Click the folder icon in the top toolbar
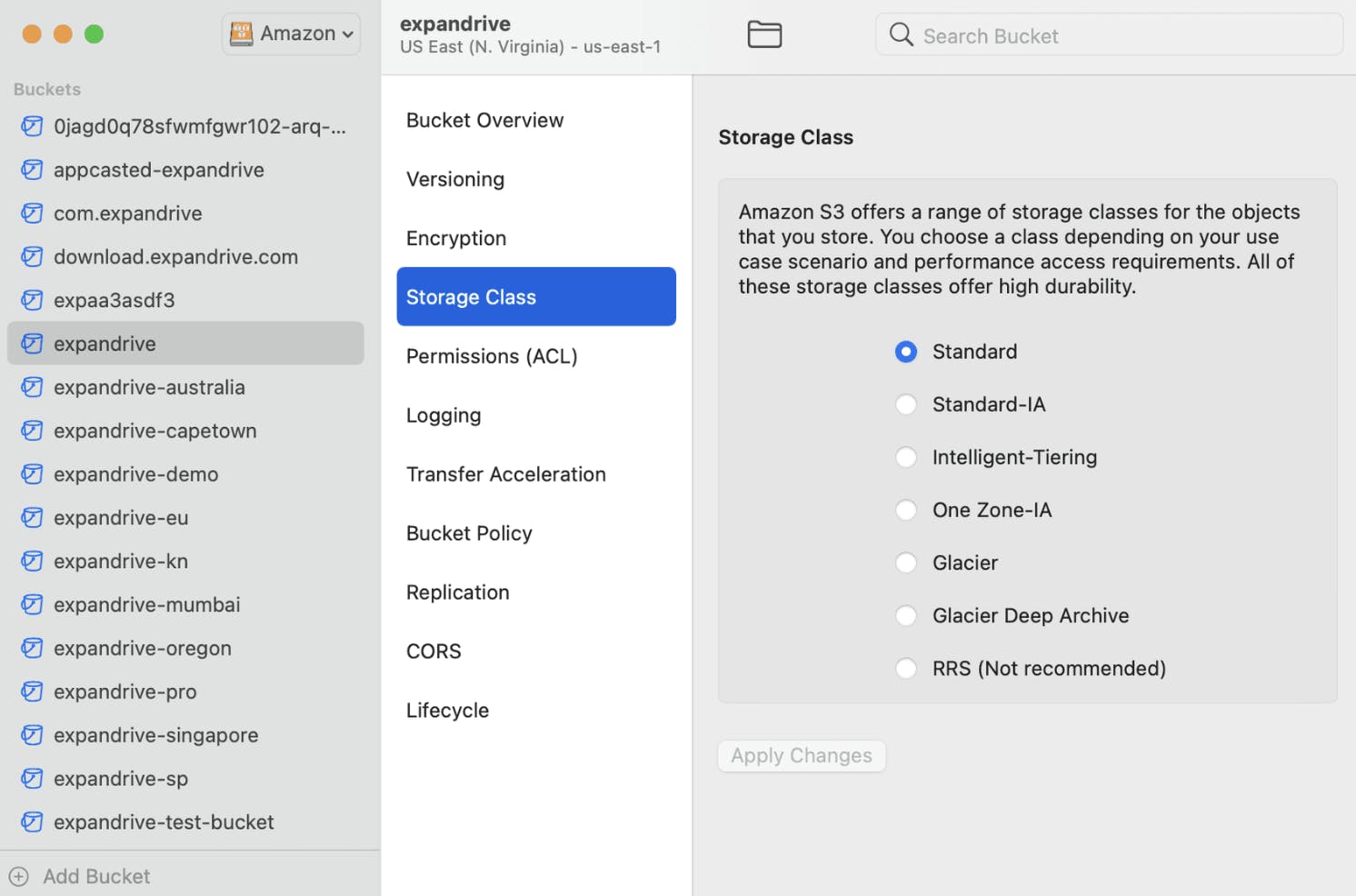1356x896 pixels. pos(764,35)
